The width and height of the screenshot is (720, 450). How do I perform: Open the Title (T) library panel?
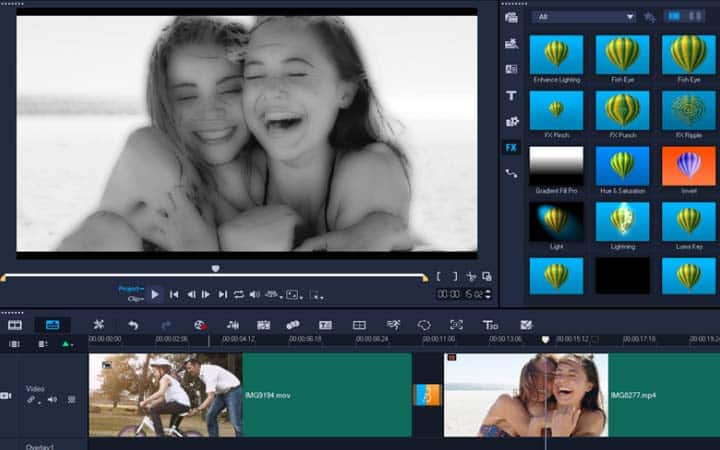click(511, 95)
